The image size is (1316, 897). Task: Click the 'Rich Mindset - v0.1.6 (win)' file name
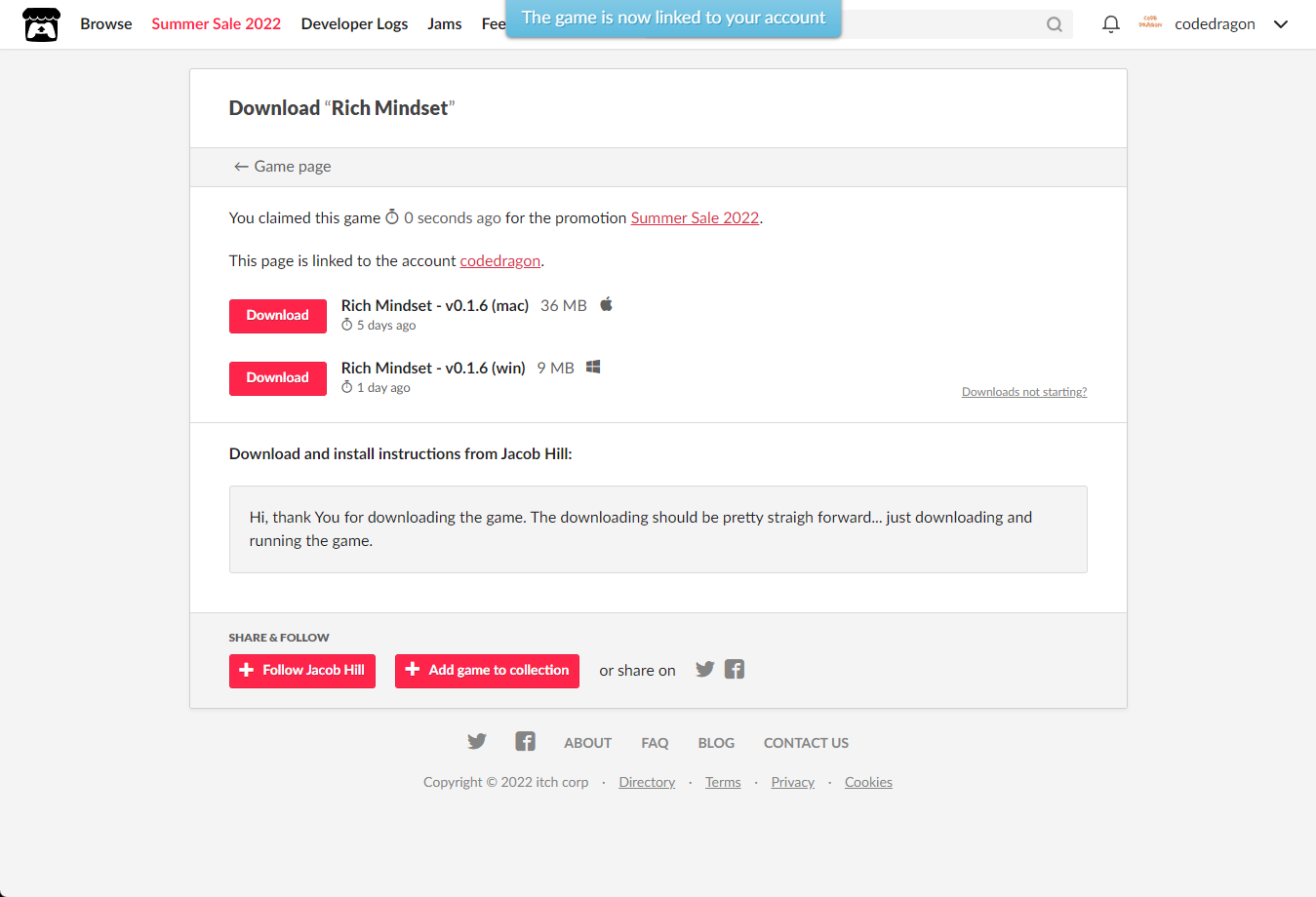[433, 369]
